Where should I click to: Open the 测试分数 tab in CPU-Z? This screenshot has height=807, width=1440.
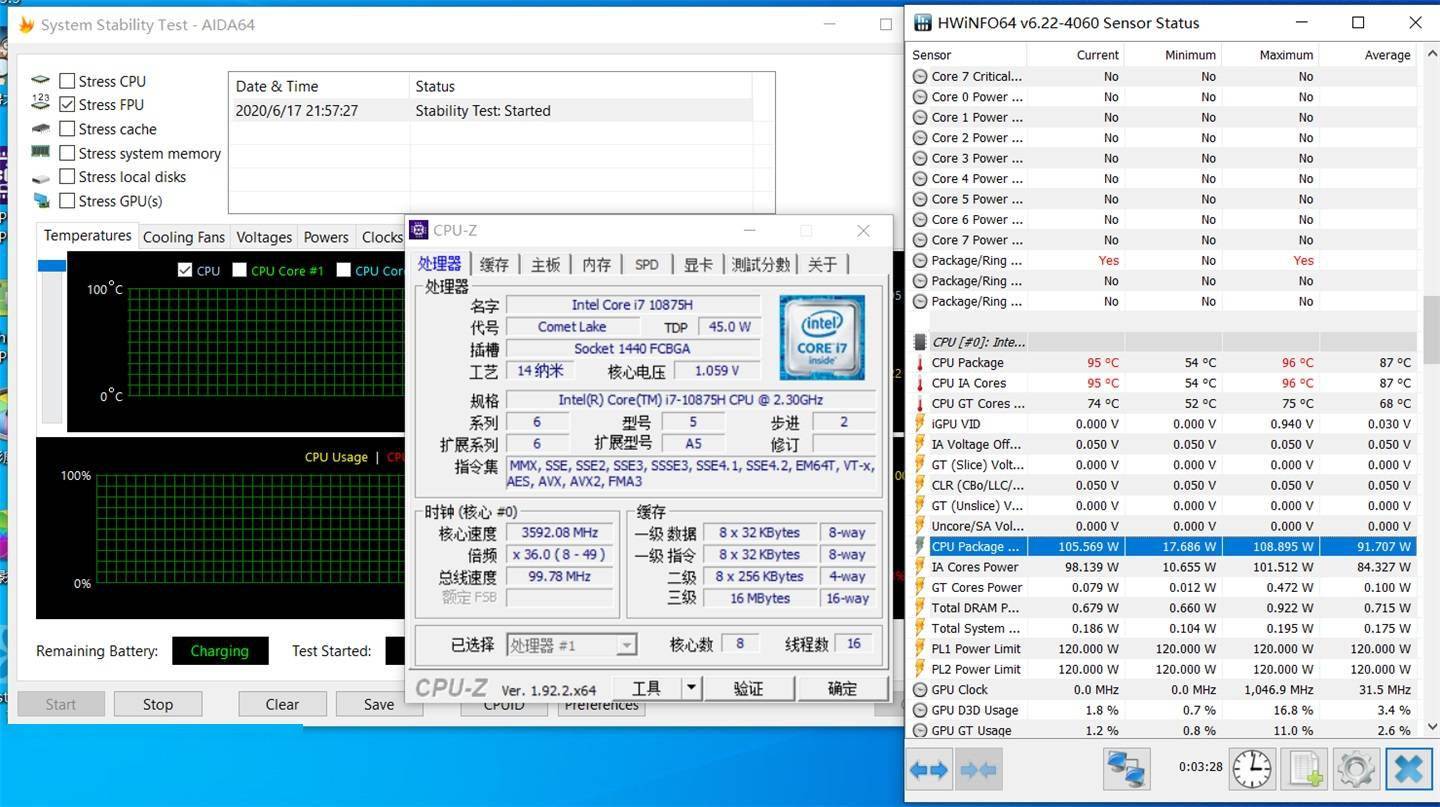coord(761,264)
